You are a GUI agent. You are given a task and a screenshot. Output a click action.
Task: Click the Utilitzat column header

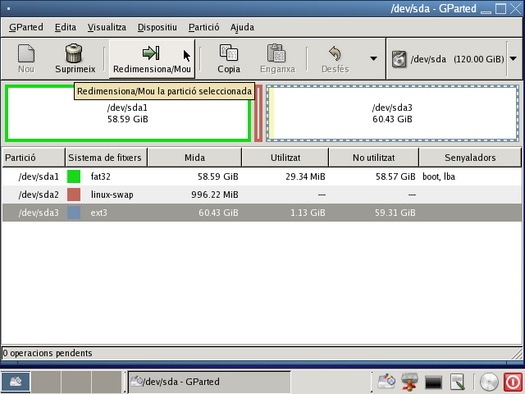pyautogui.click(x=285, y=157)
